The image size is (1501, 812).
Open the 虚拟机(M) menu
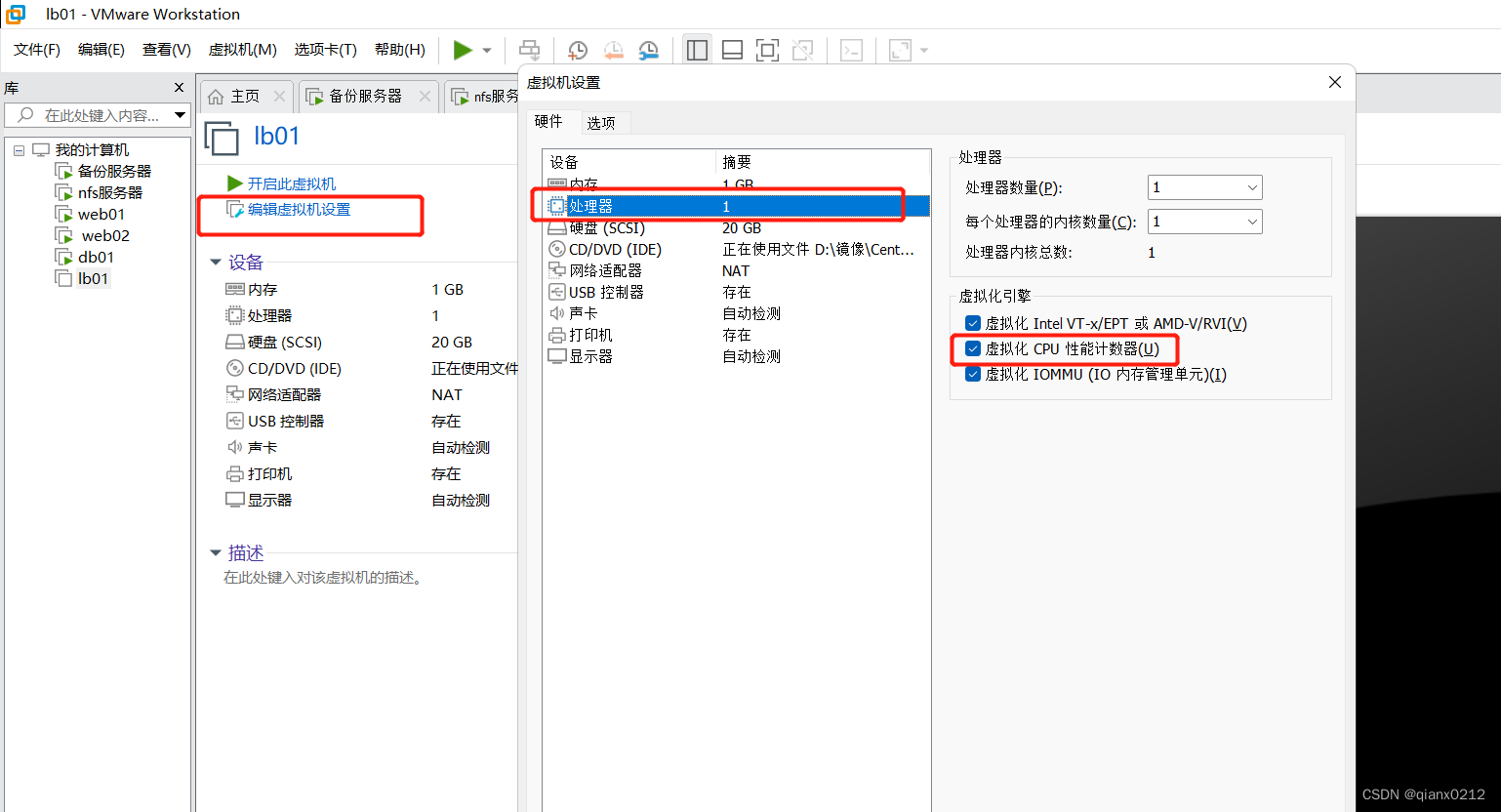(243, 50)
